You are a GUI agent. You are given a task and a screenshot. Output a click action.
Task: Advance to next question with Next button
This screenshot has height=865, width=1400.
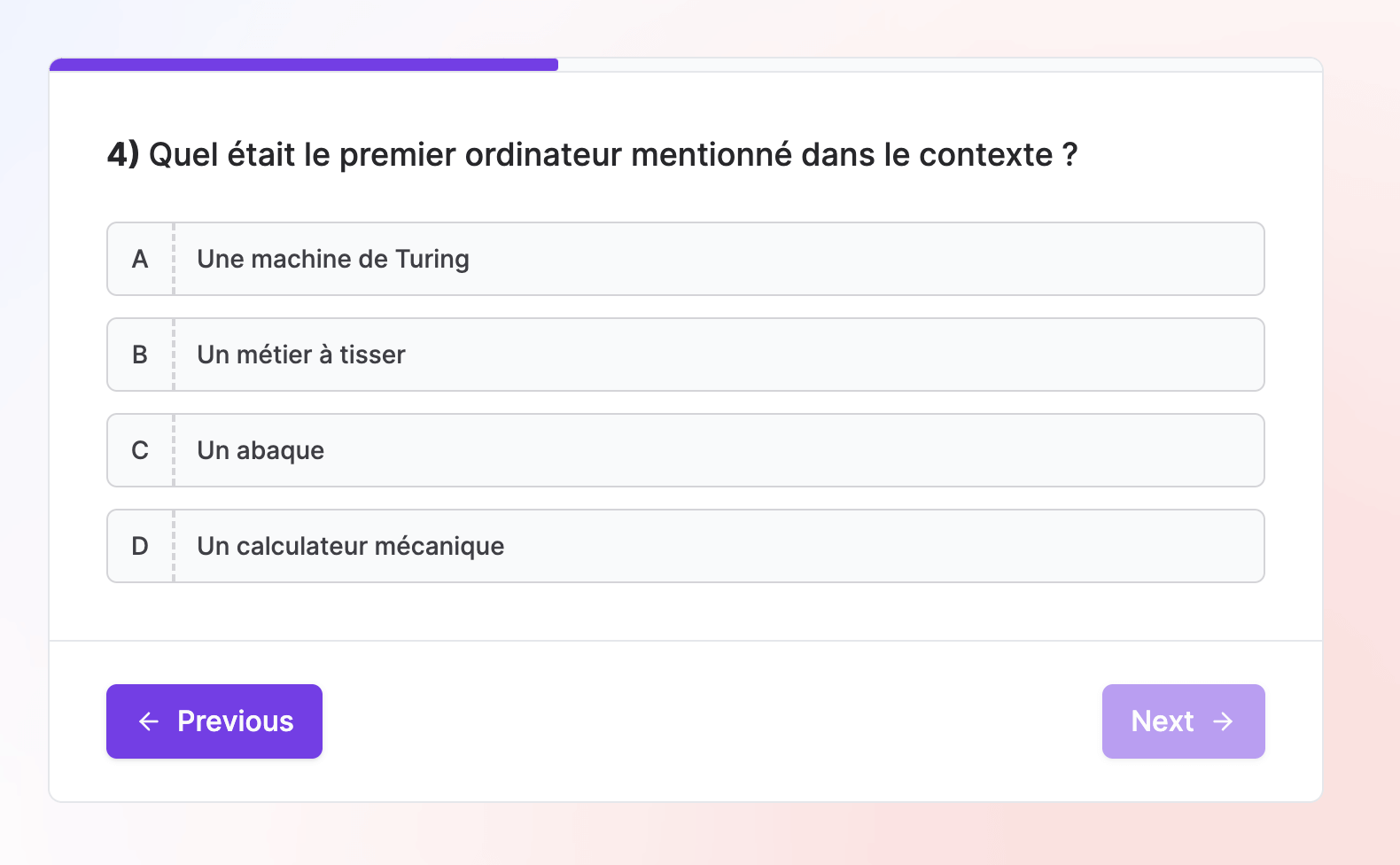point(1183,721)
